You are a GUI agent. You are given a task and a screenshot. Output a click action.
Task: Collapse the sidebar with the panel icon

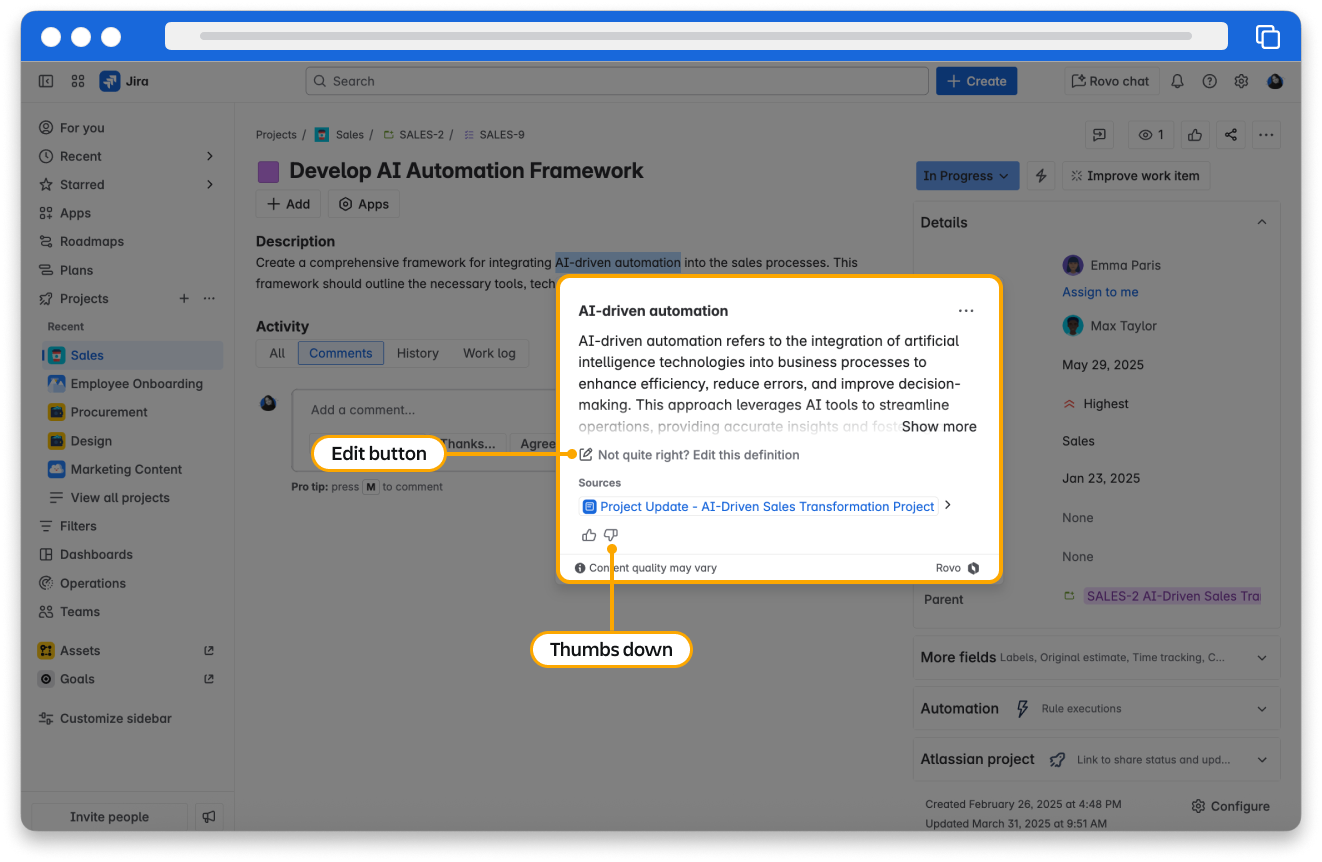46,81
